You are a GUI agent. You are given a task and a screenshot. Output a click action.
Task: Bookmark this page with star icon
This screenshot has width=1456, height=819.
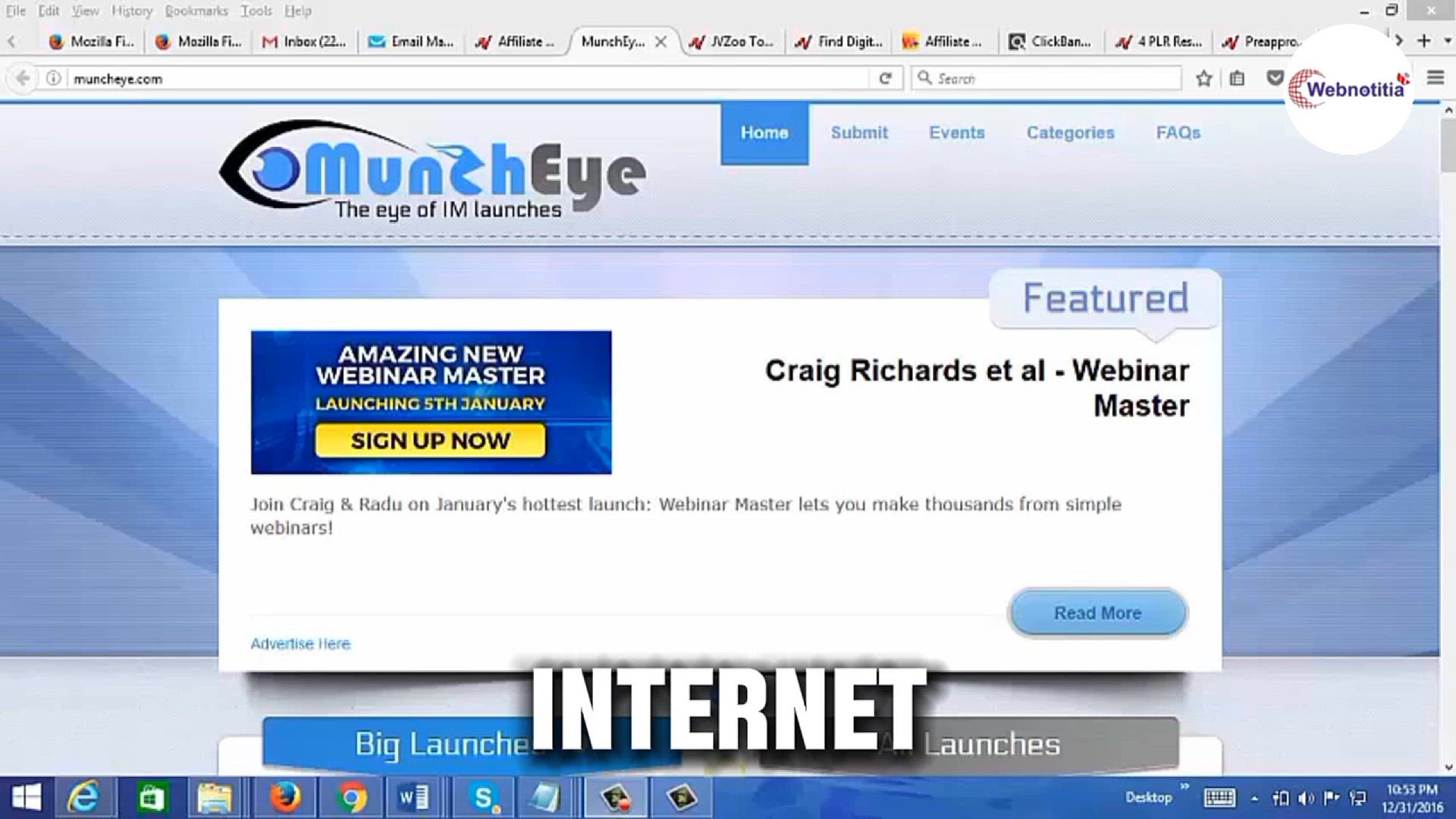click(x=1203, y=78)
